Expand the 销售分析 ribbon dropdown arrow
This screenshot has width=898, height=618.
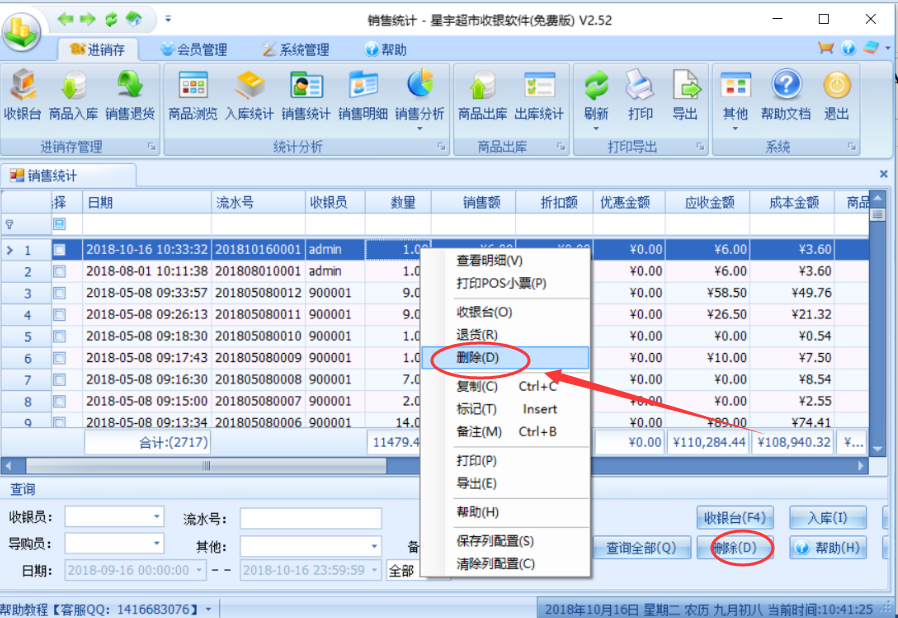(x=420, y=128)
